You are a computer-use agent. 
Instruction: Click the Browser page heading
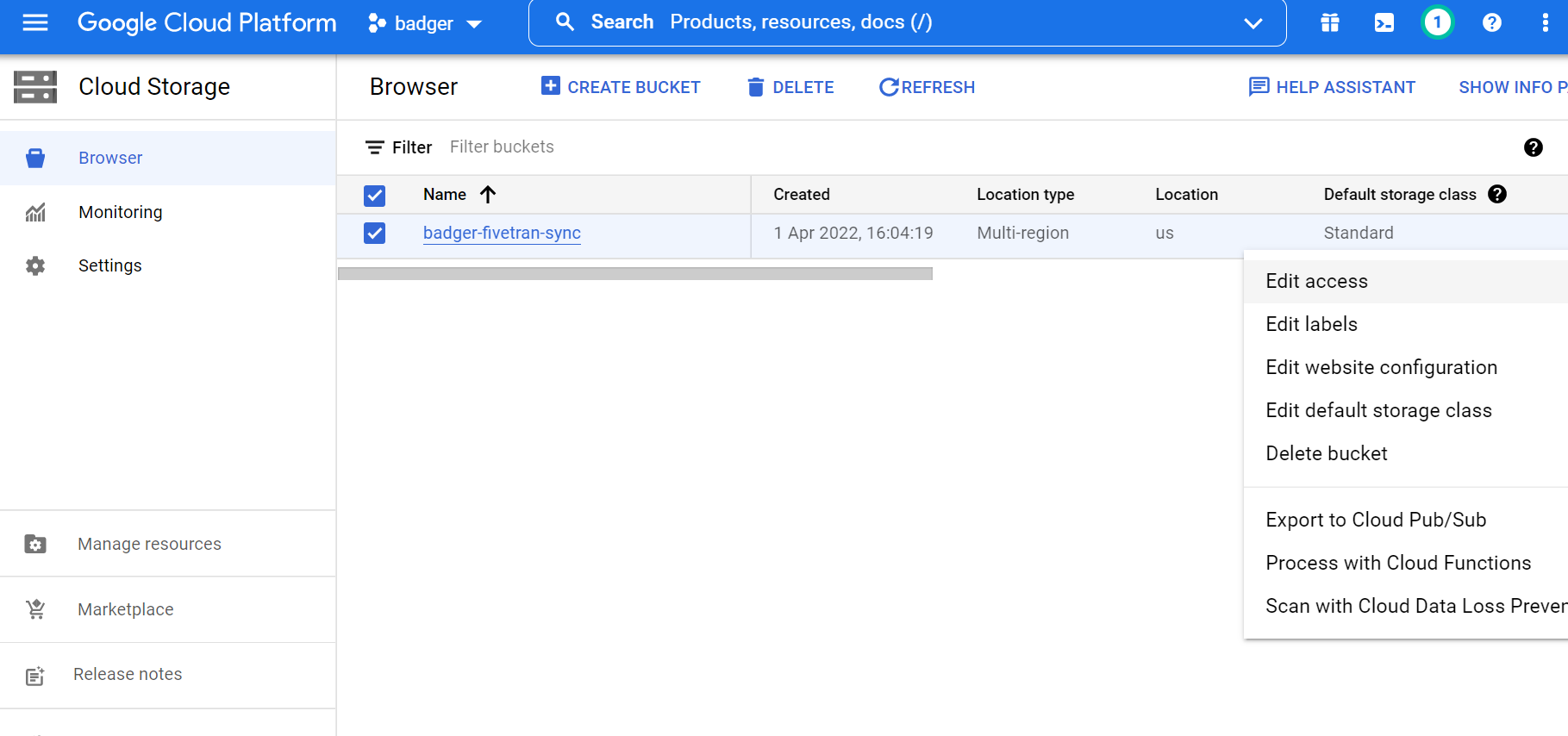(x=414, y=87)
